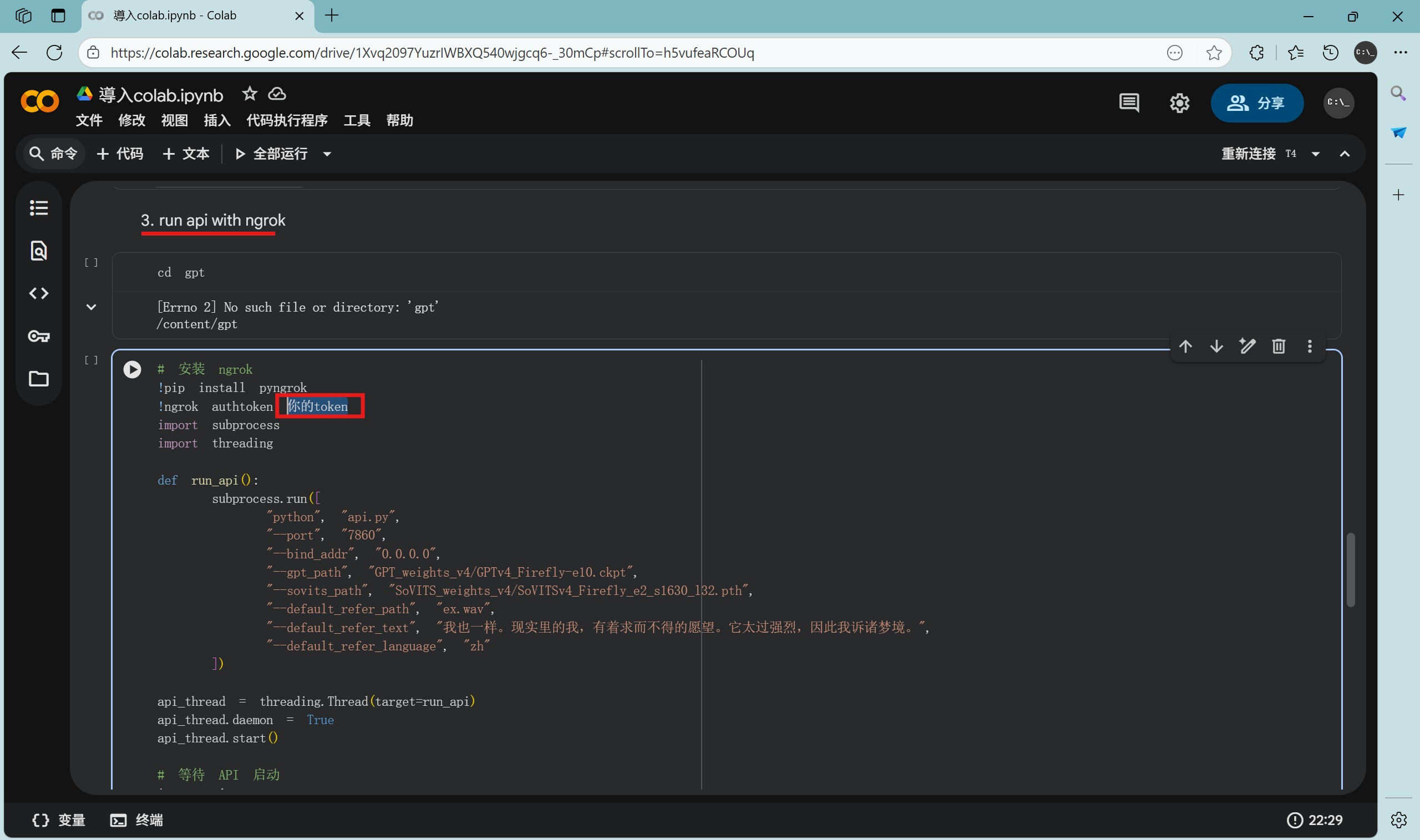Move cell up with arrow icon

point(1185,346)
